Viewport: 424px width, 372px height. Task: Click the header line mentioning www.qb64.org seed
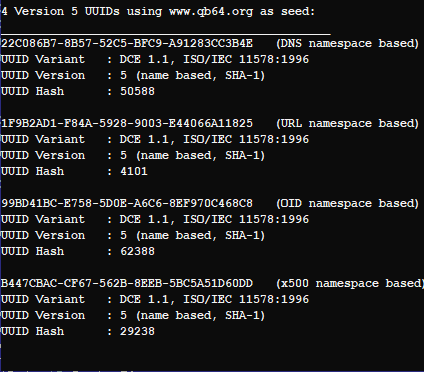point(158,12)
